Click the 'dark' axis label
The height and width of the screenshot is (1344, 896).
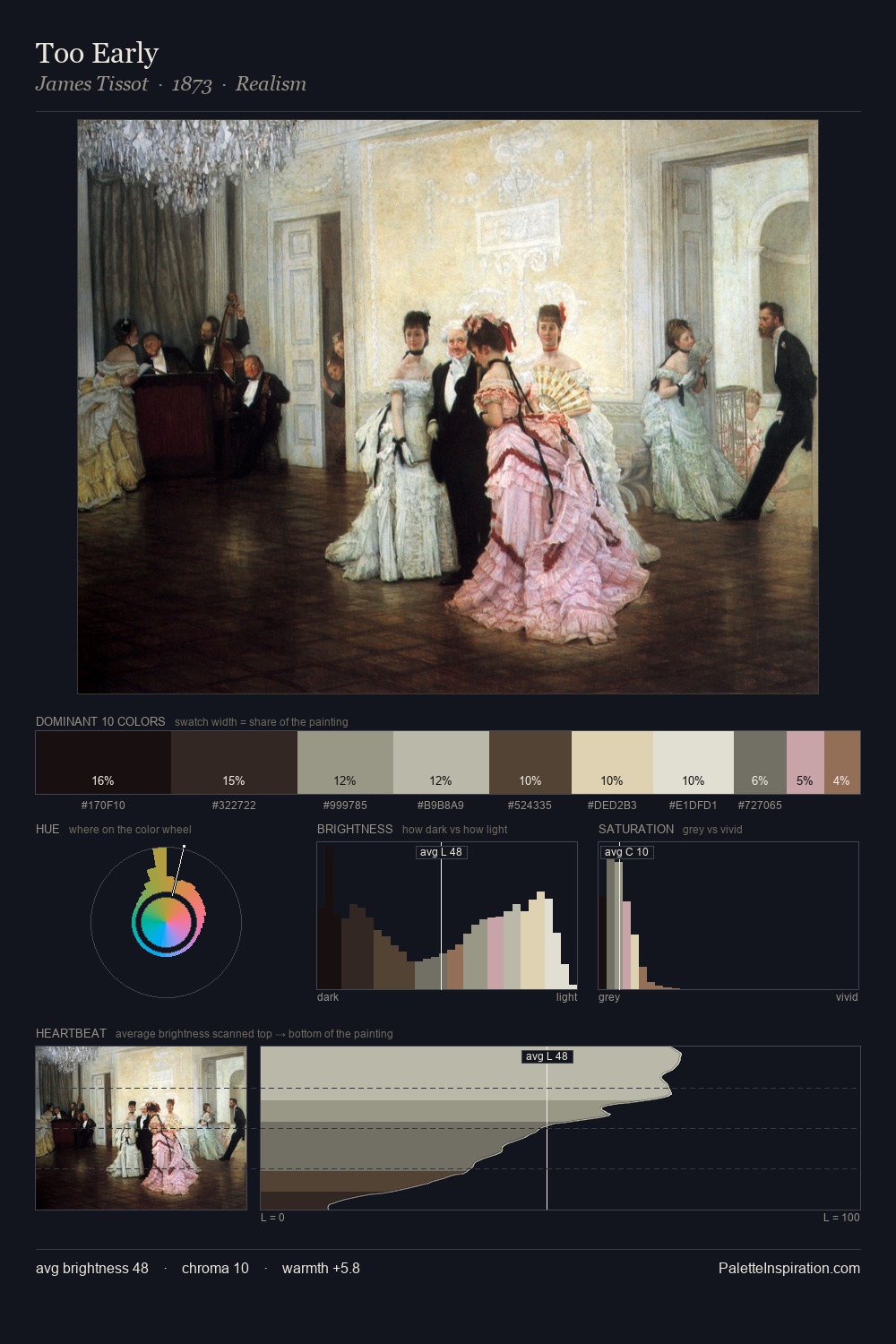[x=328, y=997]
